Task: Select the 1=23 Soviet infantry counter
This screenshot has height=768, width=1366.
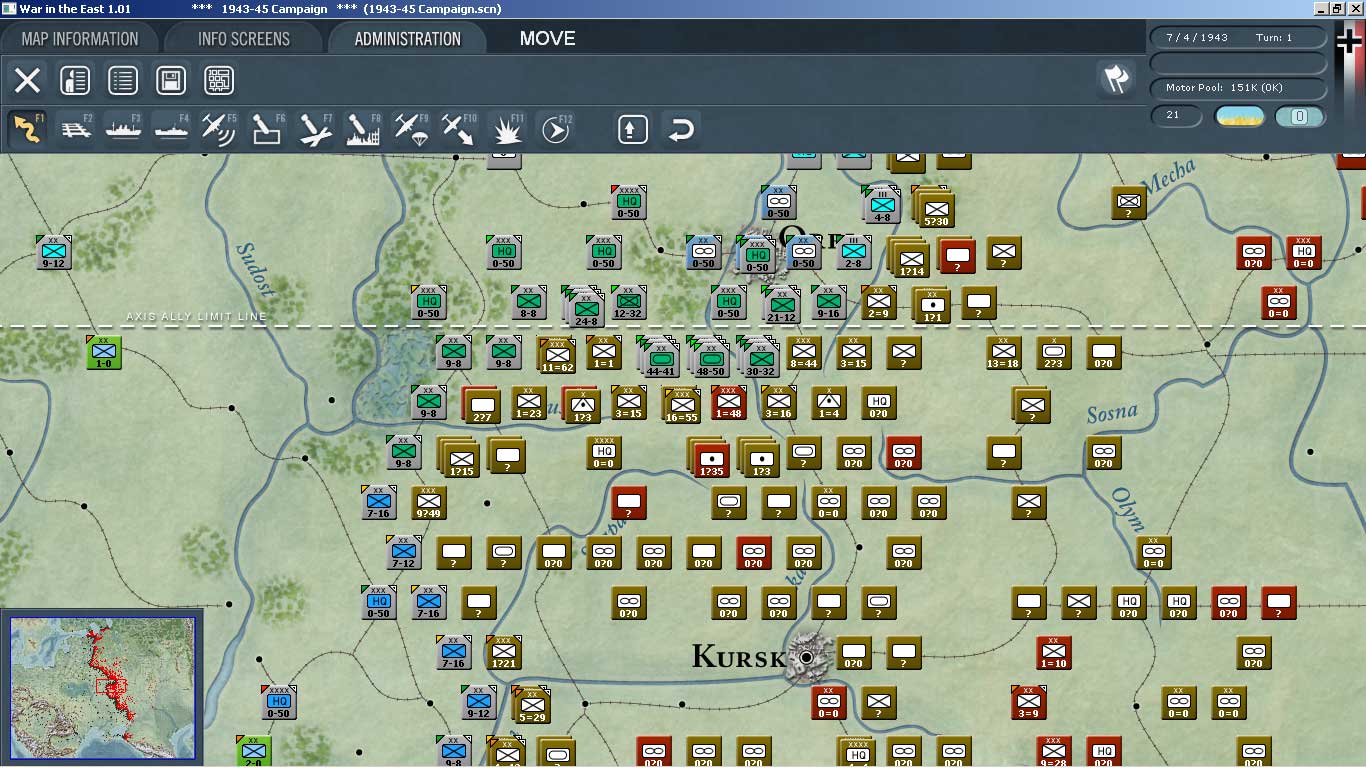Action: pyautogui.click(x=528, y=402)
